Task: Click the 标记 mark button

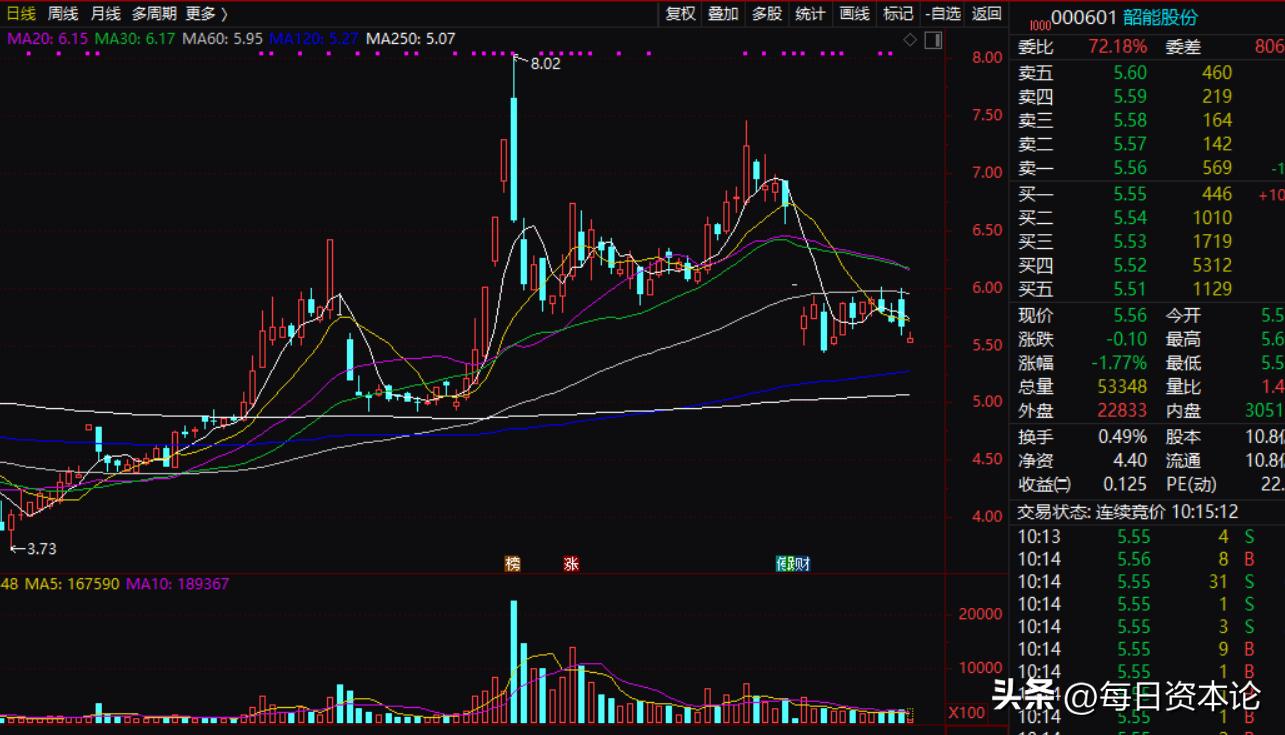Action: click(898, 13)
